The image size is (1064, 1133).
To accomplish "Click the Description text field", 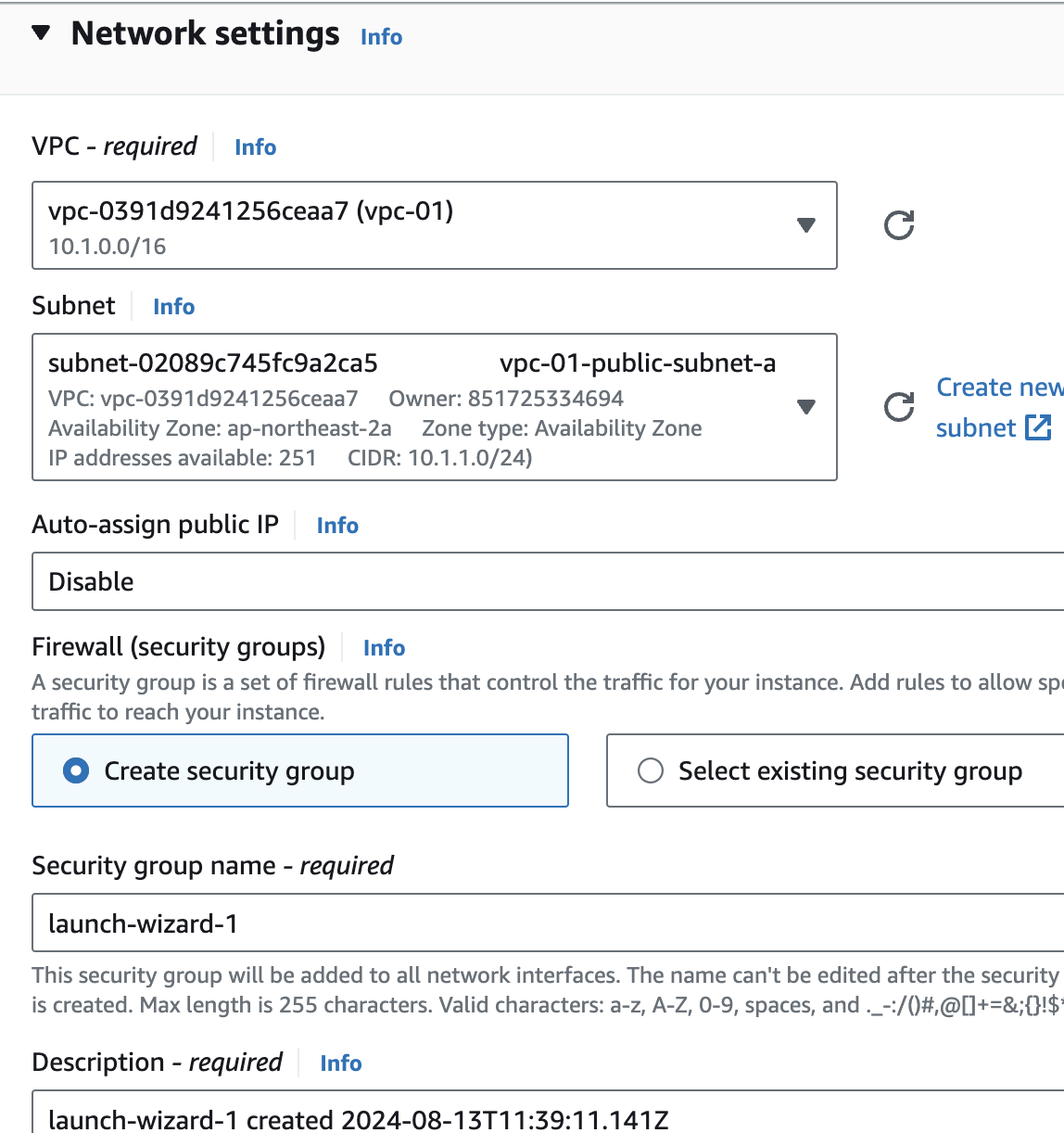I will click(x=547, y=1115).
